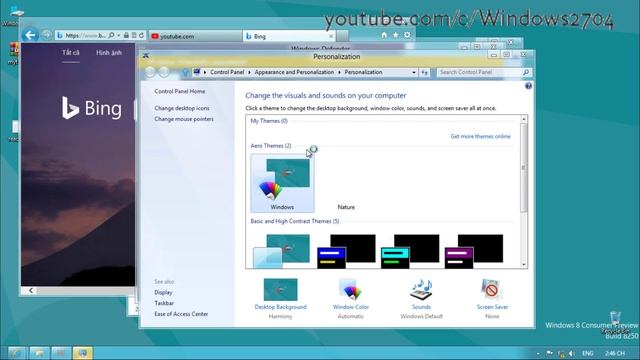Screen dimensions: 640x360
Task: Click themes list scroll down arrow
Action: pos(524,264)
